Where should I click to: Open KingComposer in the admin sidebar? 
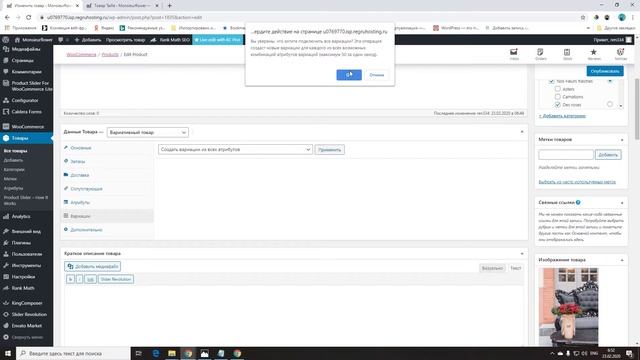pyautogui.click(x=26, y=303)
